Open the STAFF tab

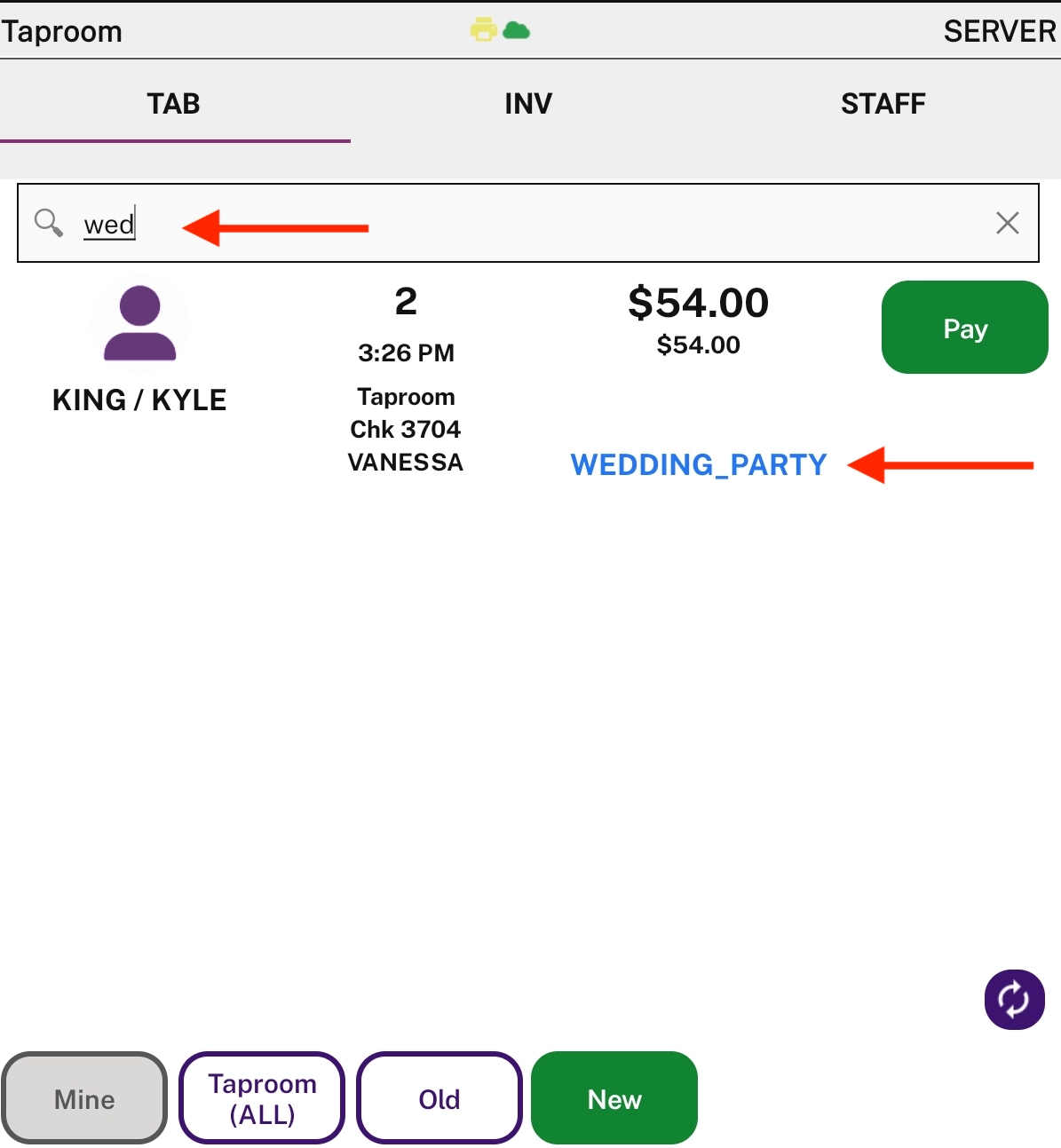click(x=883, y=104)
